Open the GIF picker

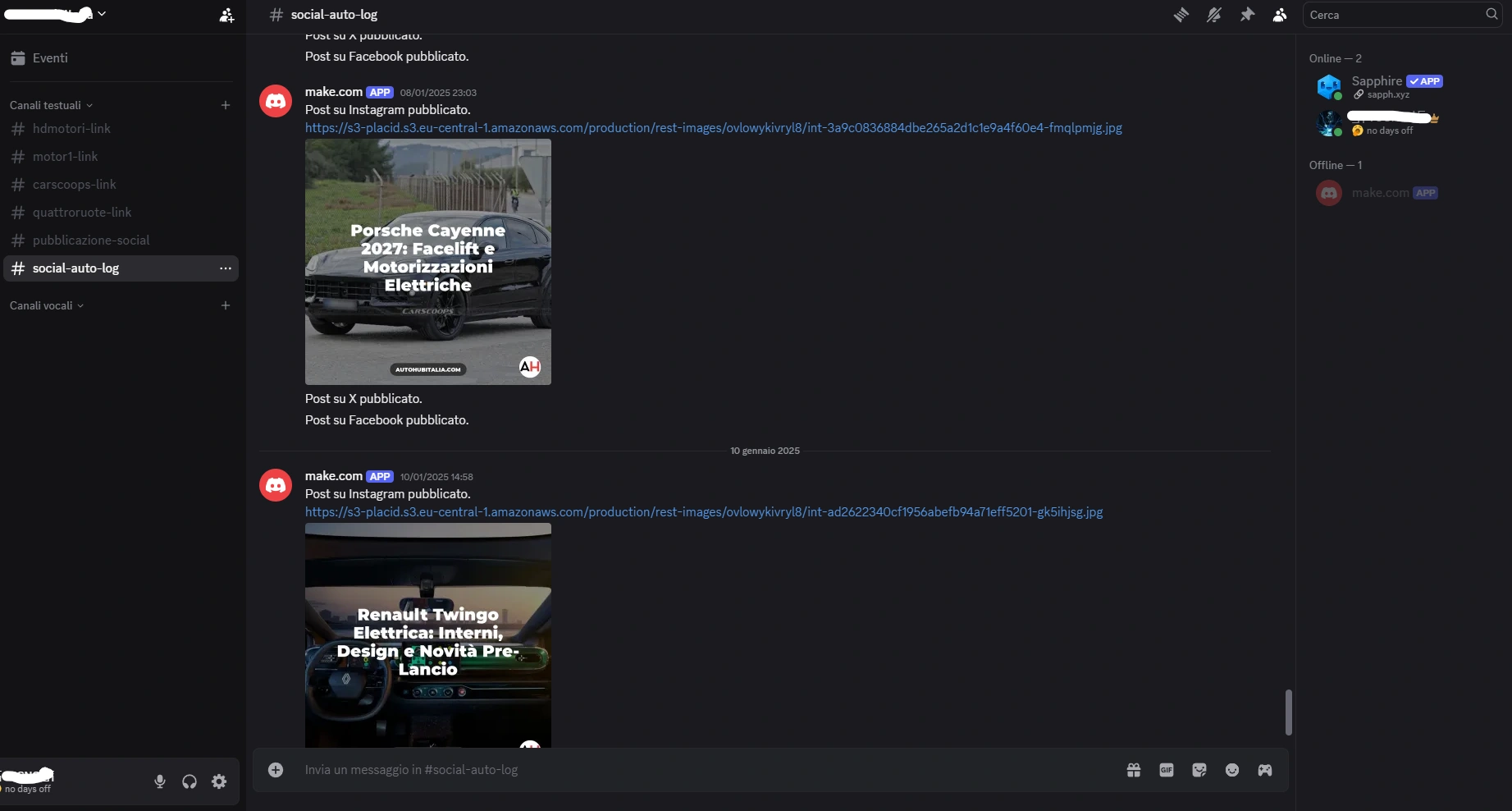(1167, 770)
